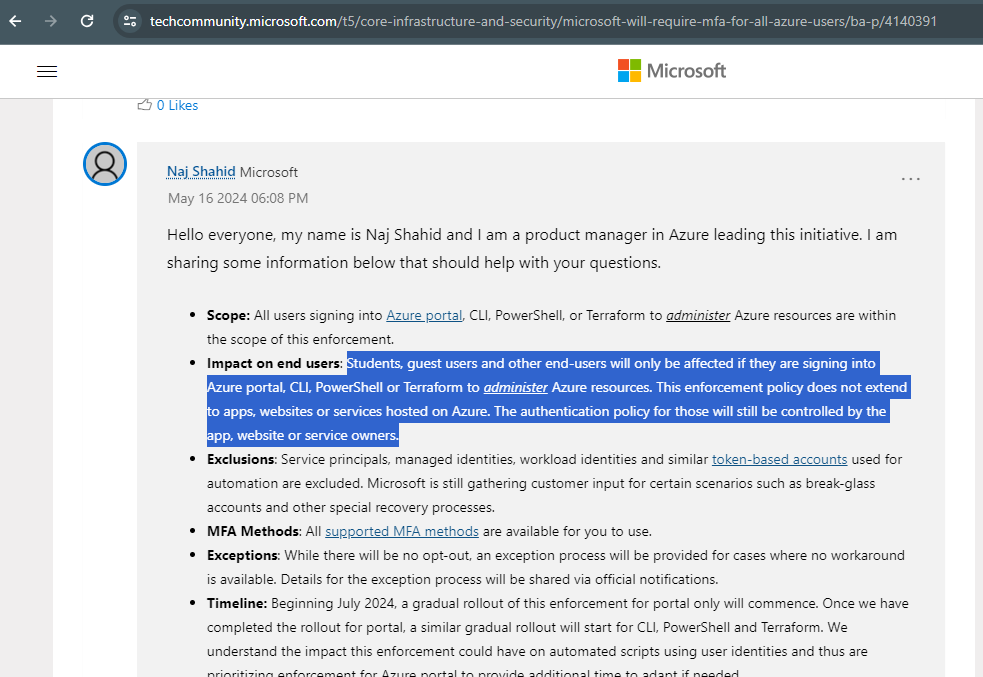This screenshot has height=677, width=983.
Task: Click the browser forward arrow
Action: [x=51, y=20]
